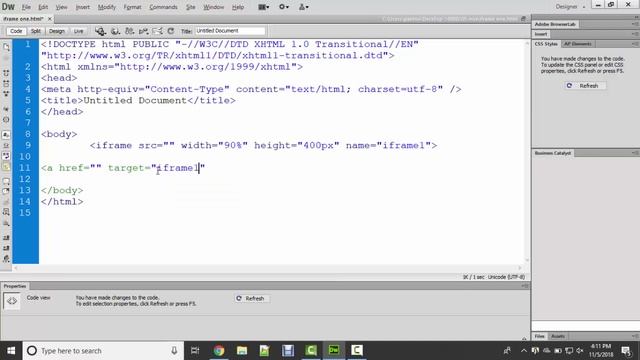640x360 pixels.
Task: Click the Apply Comment icon
Action: point(6,181)
